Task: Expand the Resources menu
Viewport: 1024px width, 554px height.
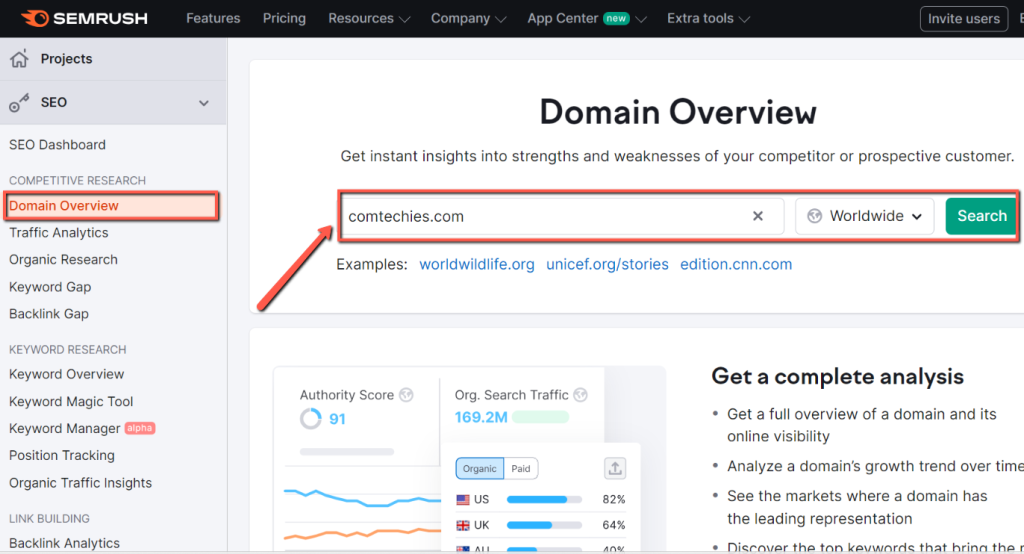Action: [x=369, y=18]
